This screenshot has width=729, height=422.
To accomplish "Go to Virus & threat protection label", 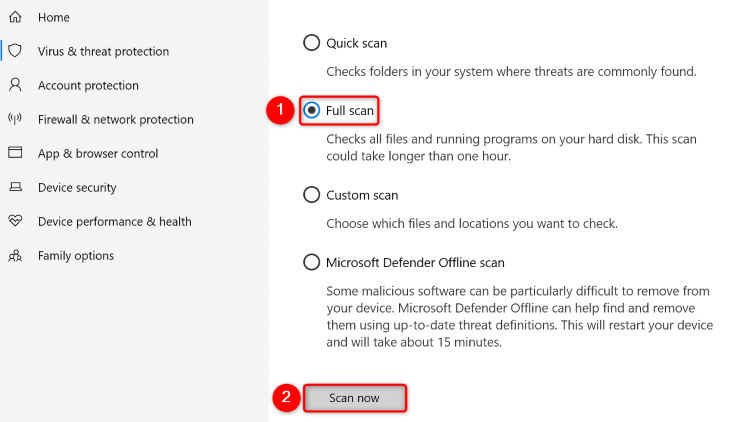I will [103, 51].
